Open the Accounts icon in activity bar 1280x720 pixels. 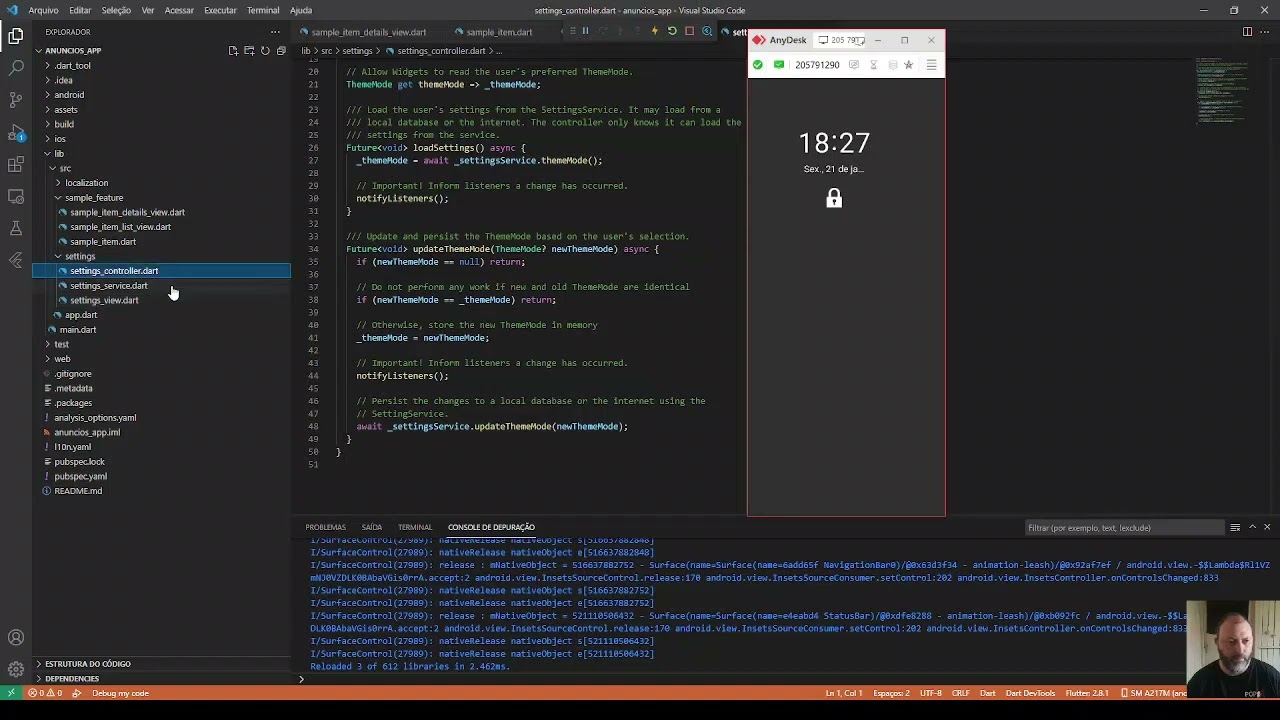pos(16,638)
